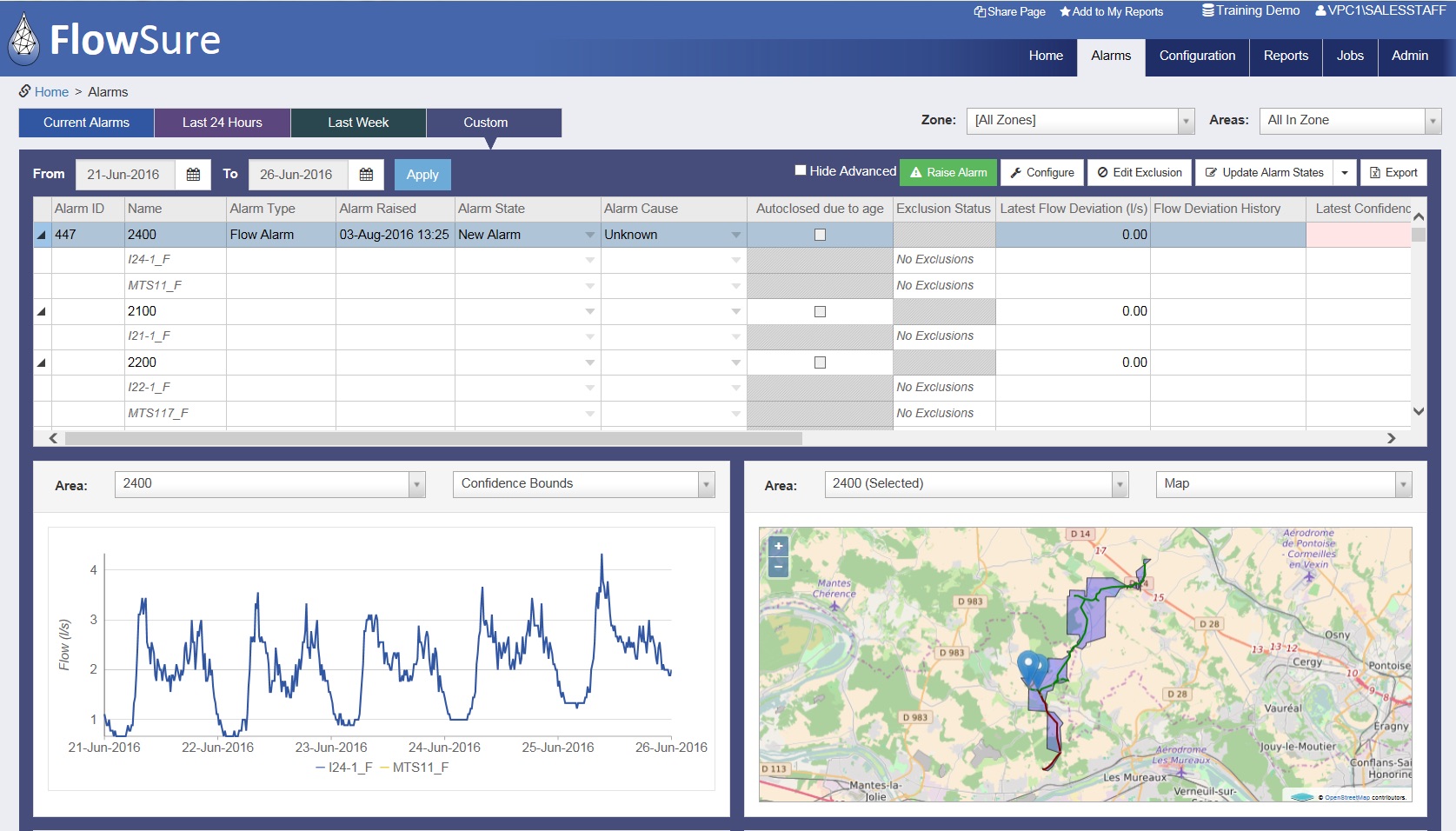Open the To date calendar picker
Viewport: 1456px width, 831px height.
(366, 175)
